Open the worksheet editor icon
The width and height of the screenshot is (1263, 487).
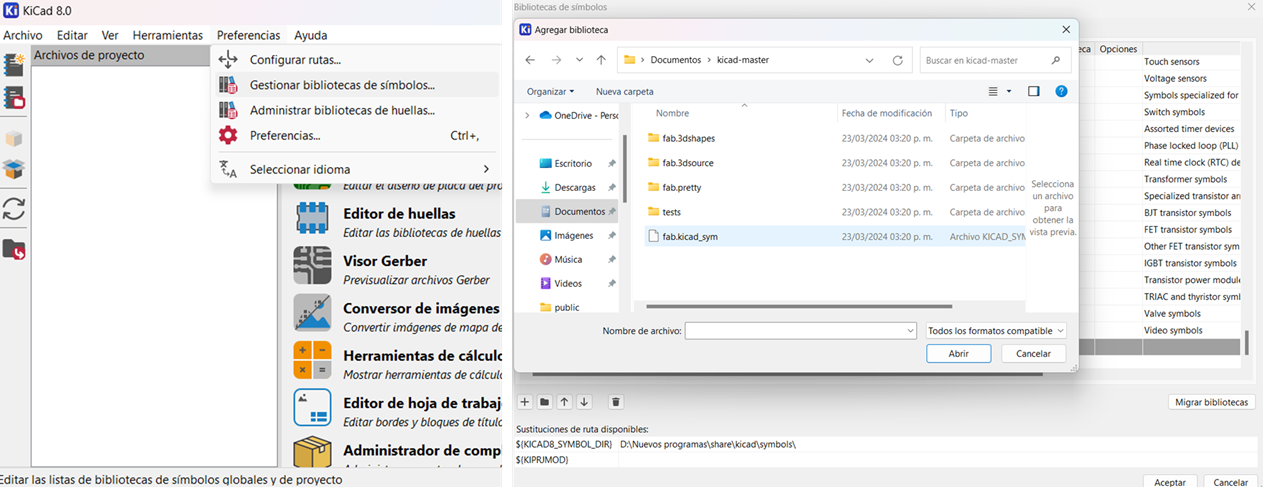point(312,408)
